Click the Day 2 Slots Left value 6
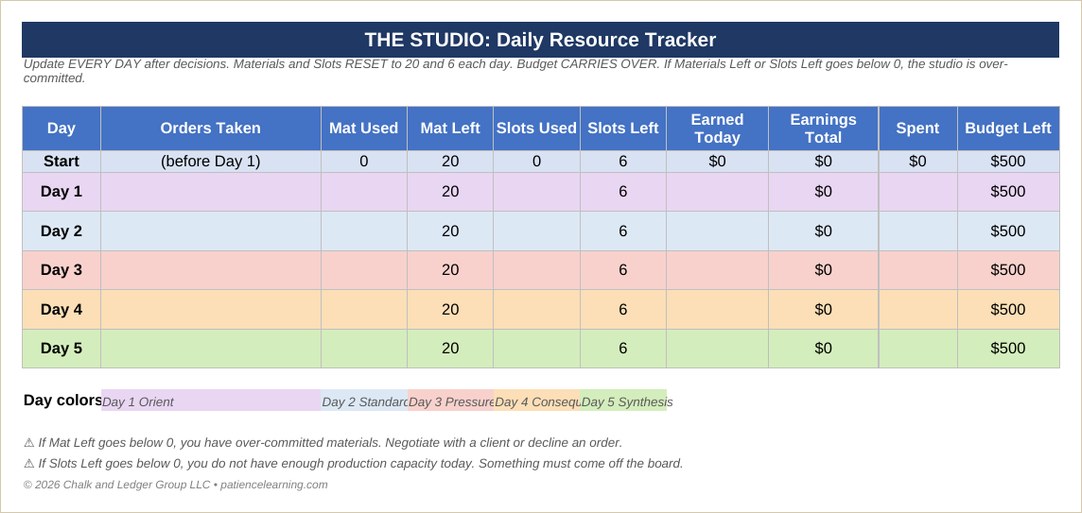 click(x=623, y=231)
